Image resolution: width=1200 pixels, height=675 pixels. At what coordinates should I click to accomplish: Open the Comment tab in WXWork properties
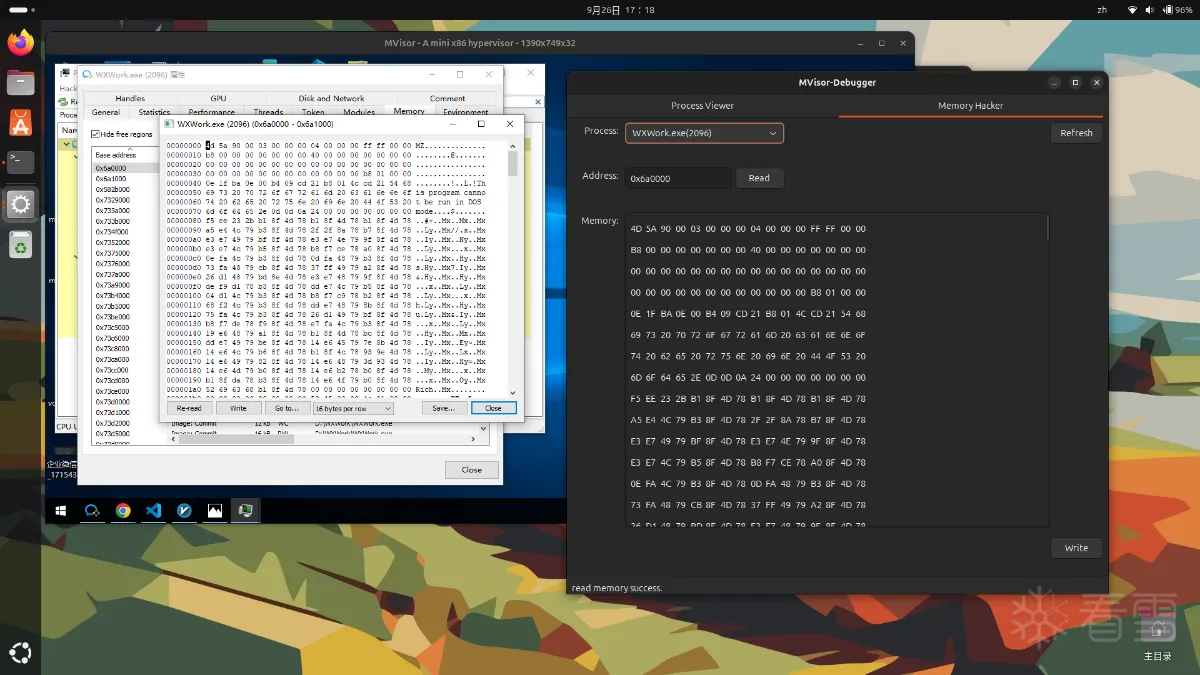point(447,98)
